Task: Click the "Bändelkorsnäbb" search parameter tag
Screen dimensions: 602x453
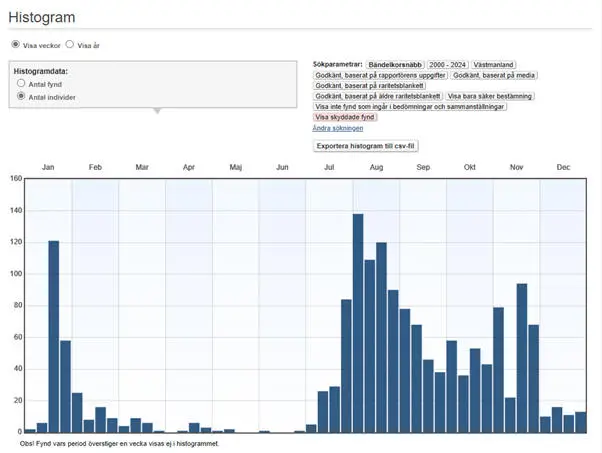Action: (394, 64)
